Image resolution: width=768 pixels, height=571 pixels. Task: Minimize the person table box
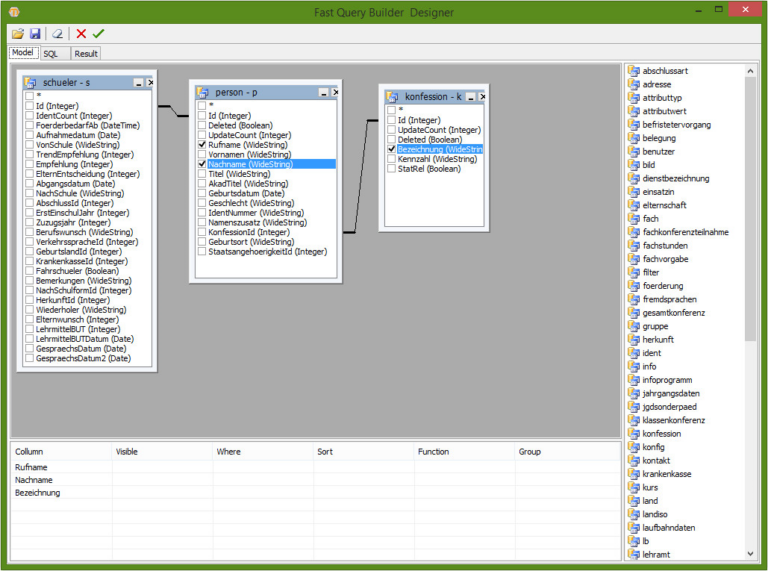click(x=323, y=92)
